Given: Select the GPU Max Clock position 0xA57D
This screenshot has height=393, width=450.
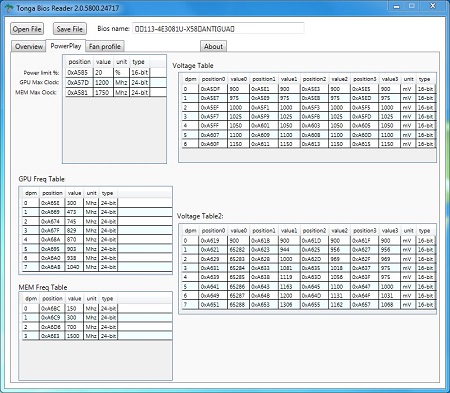Looking at the screenshot, I should 79,83.
